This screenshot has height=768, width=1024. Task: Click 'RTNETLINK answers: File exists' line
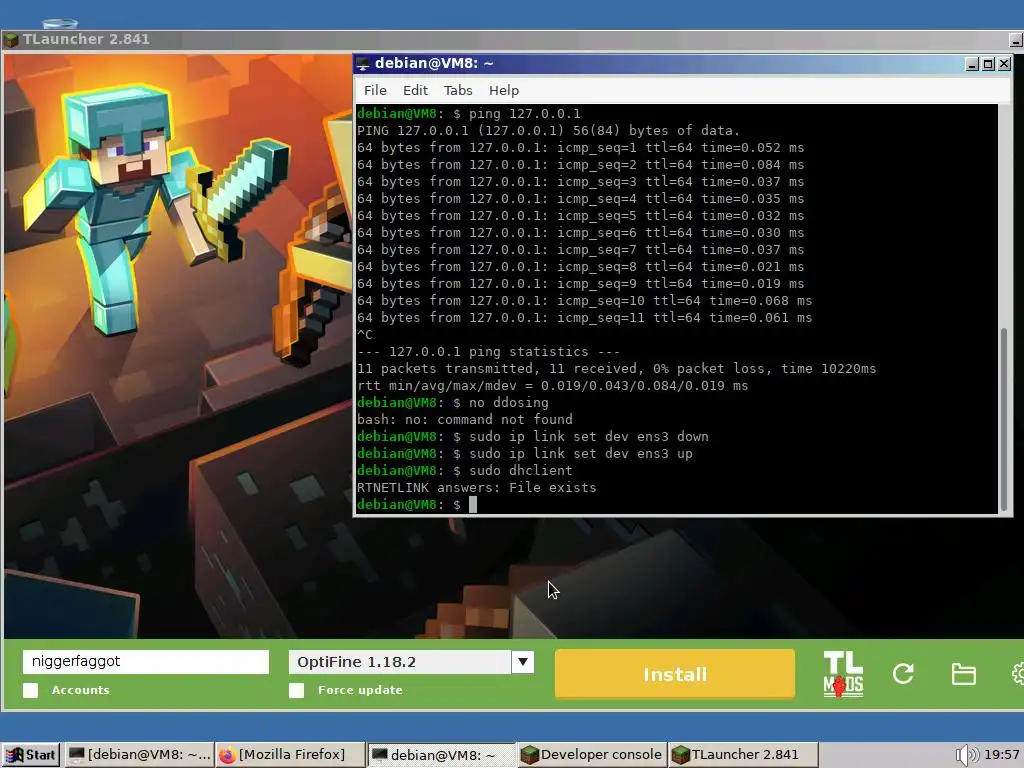pos(476,487)
